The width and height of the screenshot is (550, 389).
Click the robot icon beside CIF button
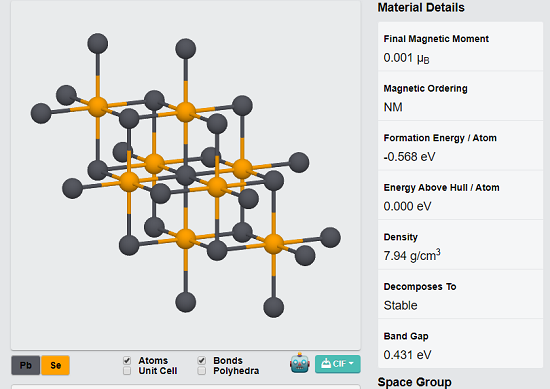(300, 363)
